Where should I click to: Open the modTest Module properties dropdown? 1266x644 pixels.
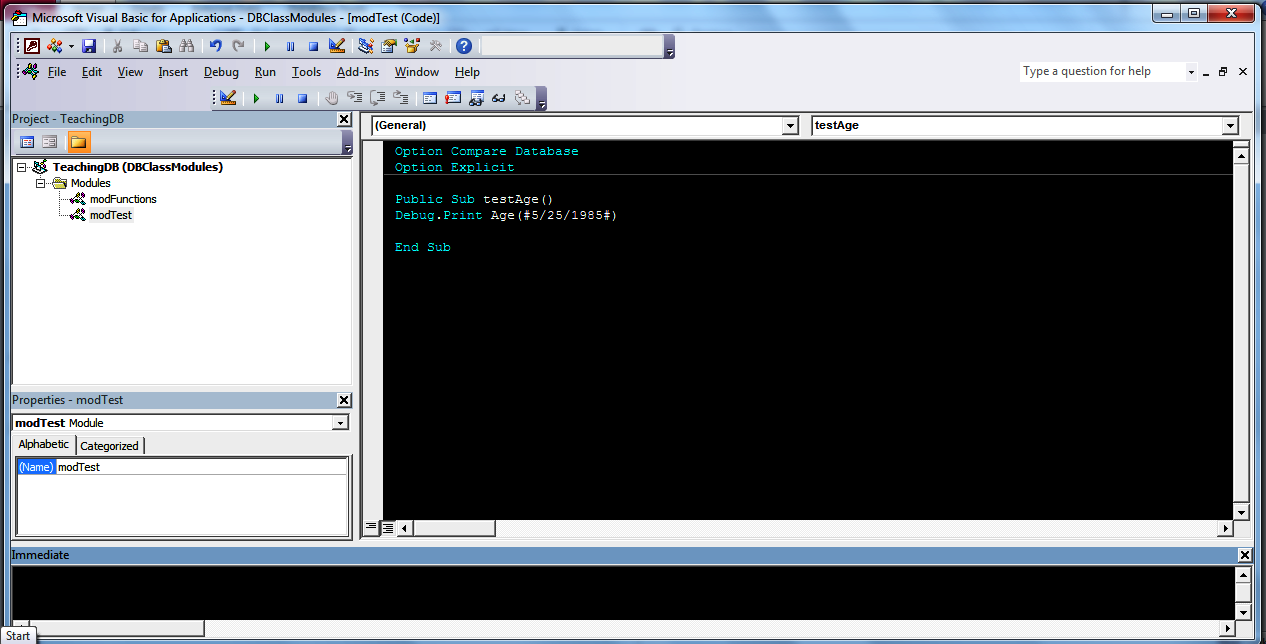(x=340, y=423)
